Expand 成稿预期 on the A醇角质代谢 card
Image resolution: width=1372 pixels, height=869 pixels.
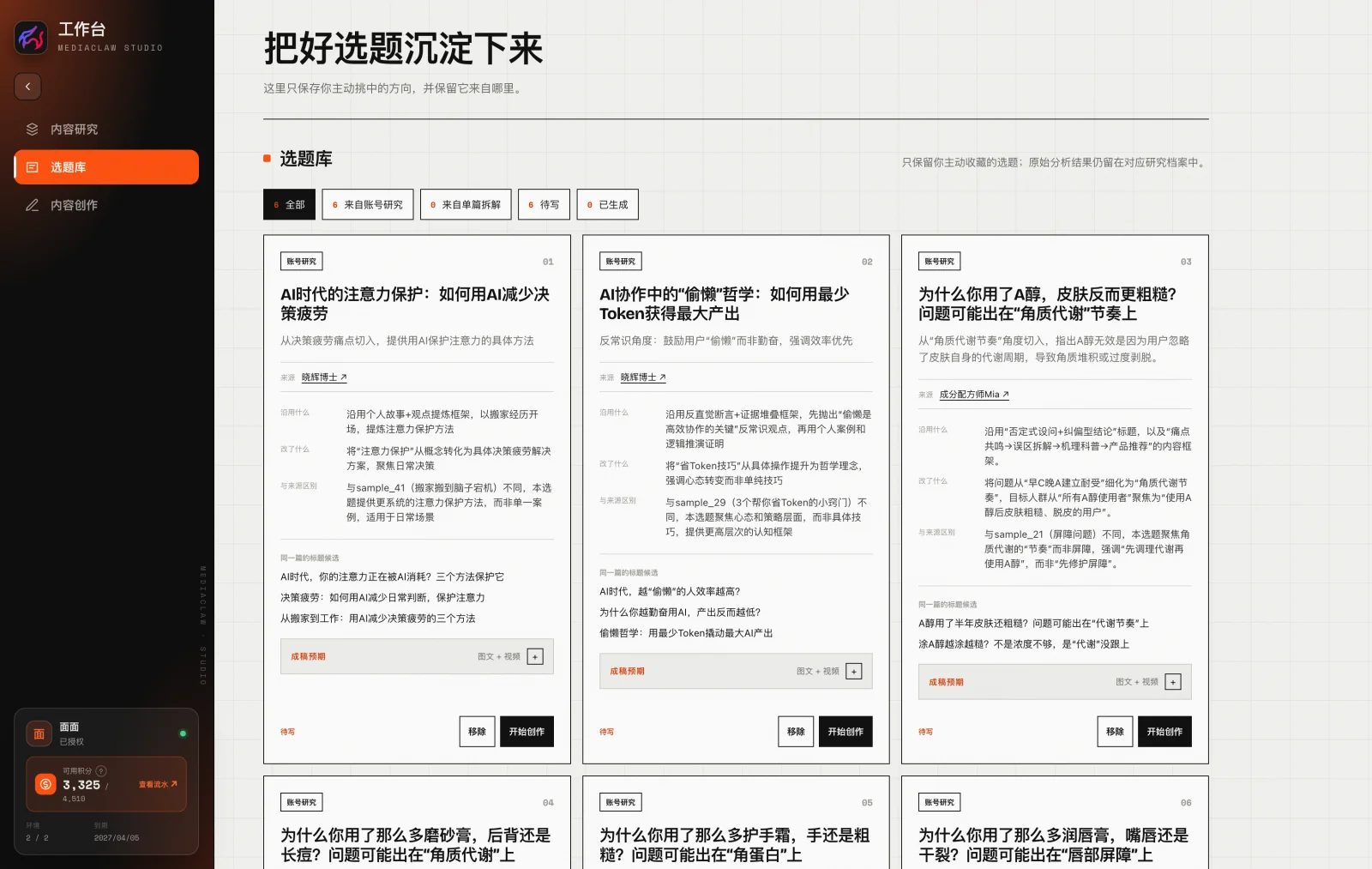coord(1173,682)
